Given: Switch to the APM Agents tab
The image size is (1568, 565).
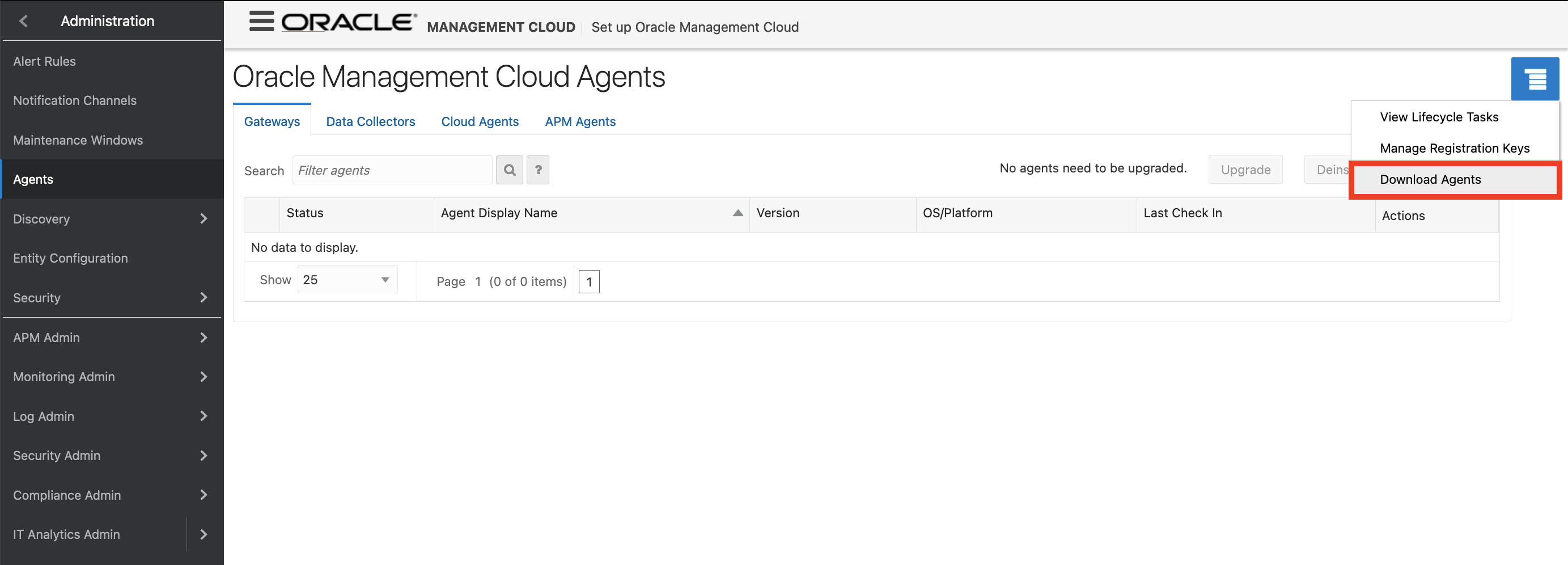Looking at the screenshot, I should (579, 121).
